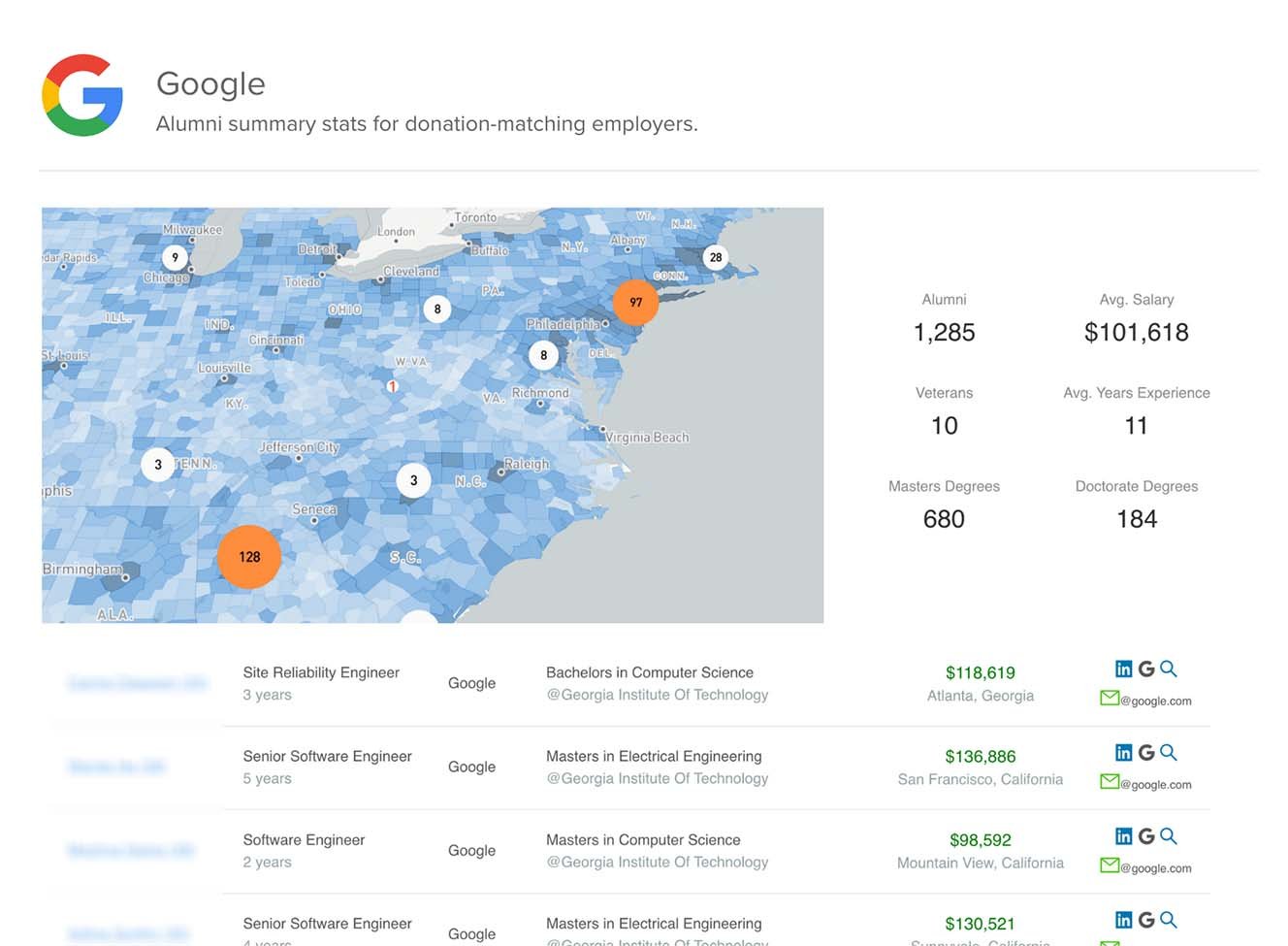Click the blurred name in Site Reliability Engineer row

(137, 683)
